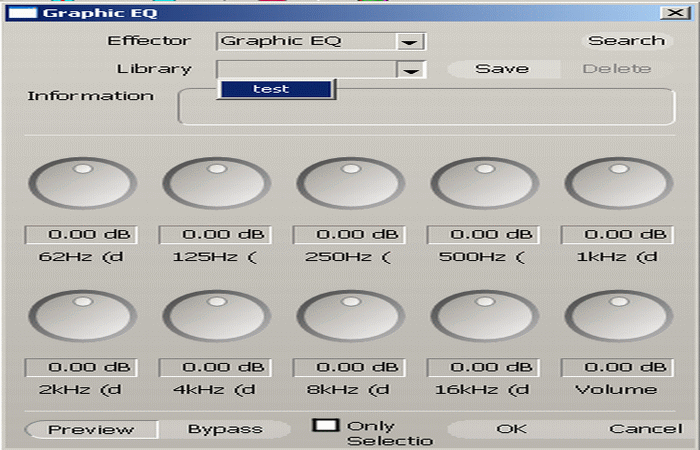Click the Information text box

(x=425, y=106)
